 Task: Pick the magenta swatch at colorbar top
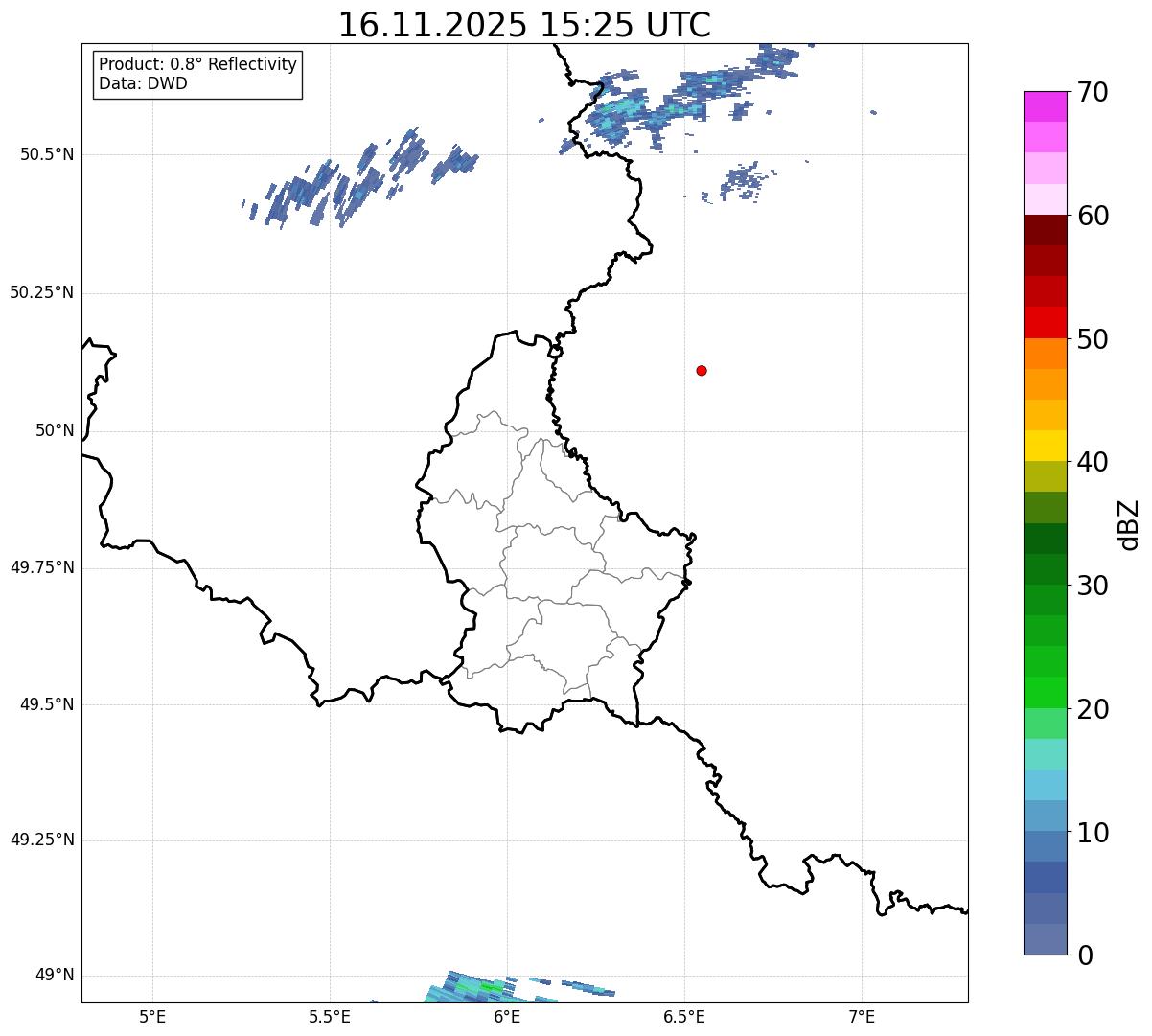(x=1046, y=106)
